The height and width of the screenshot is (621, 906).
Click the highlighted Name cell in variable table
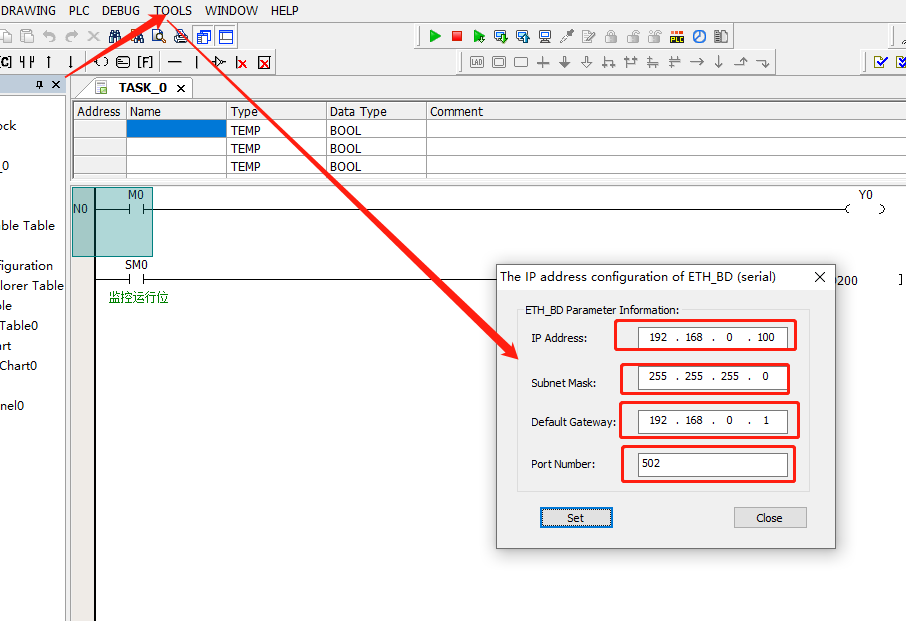pos(176,130)
